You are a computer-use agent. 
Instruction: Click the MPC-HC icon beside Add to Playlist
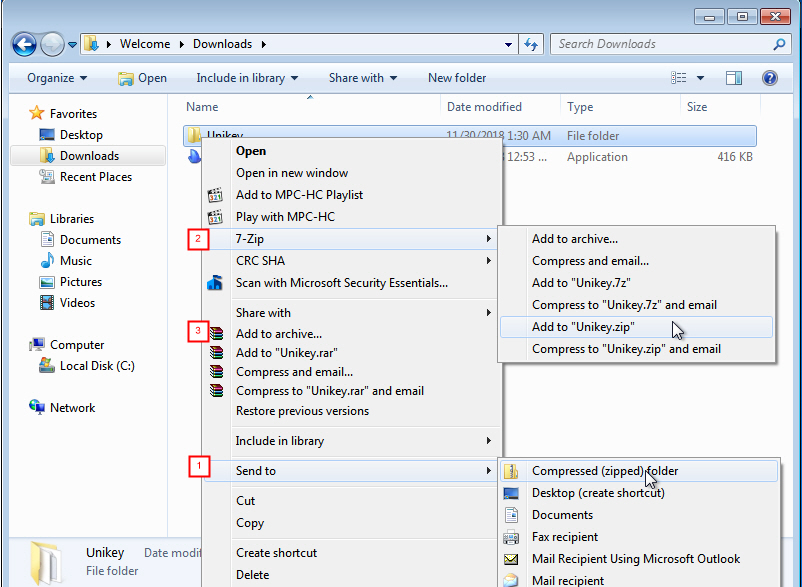pos(215,195)
